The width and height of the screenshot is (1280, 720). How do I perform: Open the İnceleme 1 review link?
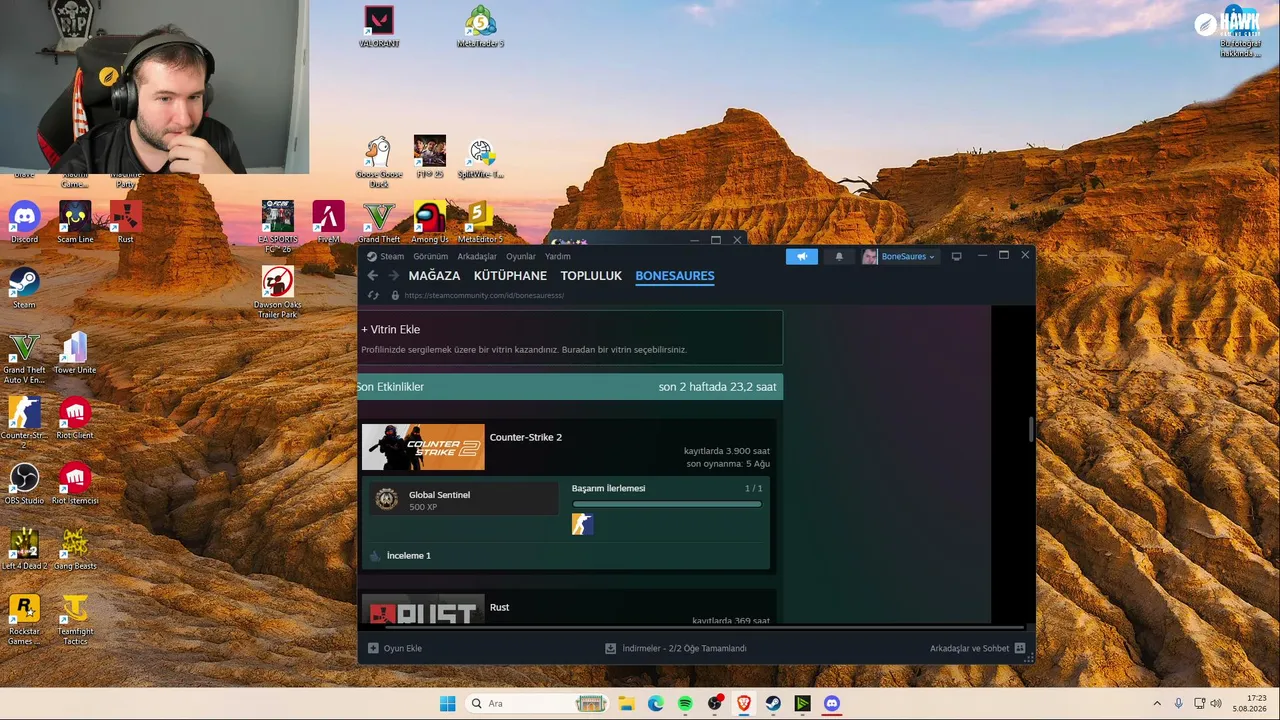[x=409, y=555]
